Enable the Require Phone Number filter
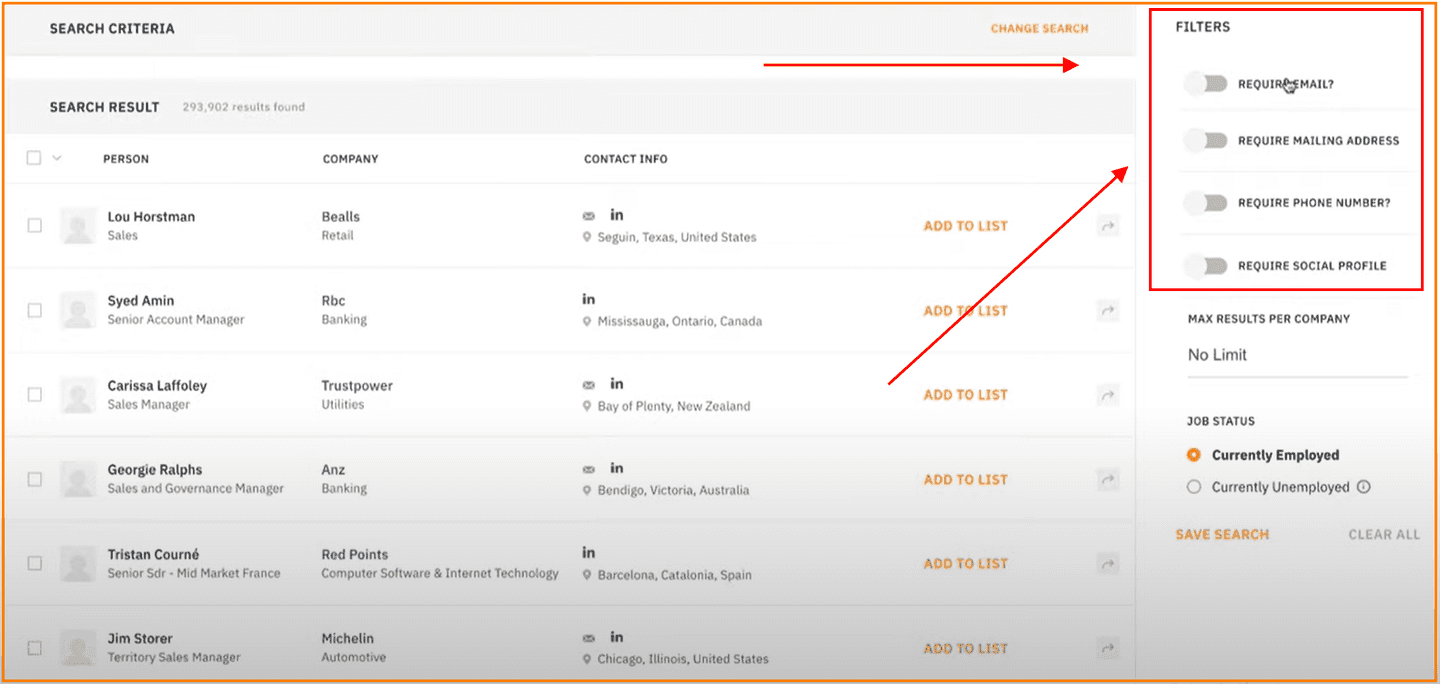This screenshot has height=684, width=1440. [1206, 203]
